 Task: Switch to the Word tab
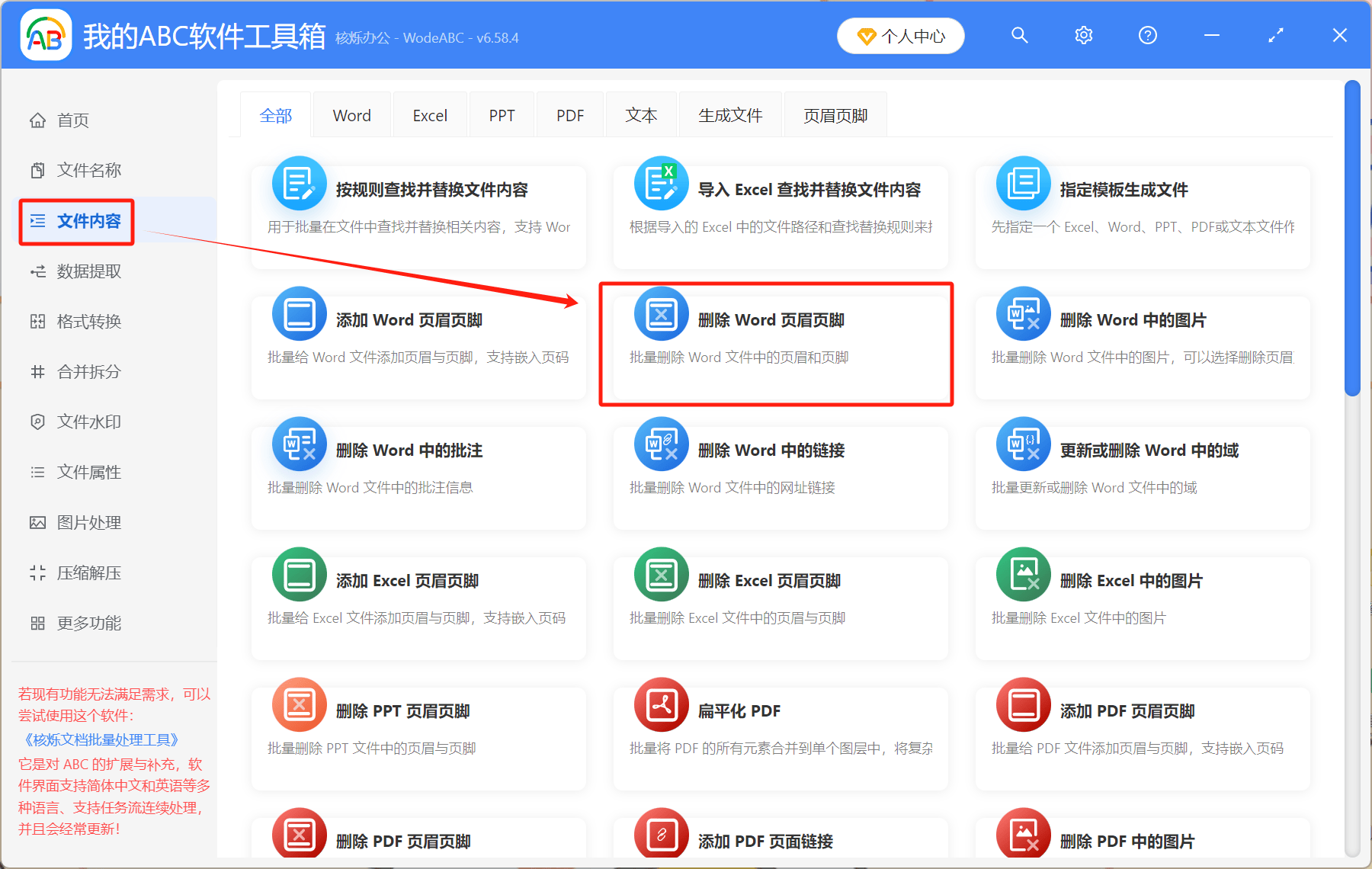pyautogui.click(x=351, y=114)
